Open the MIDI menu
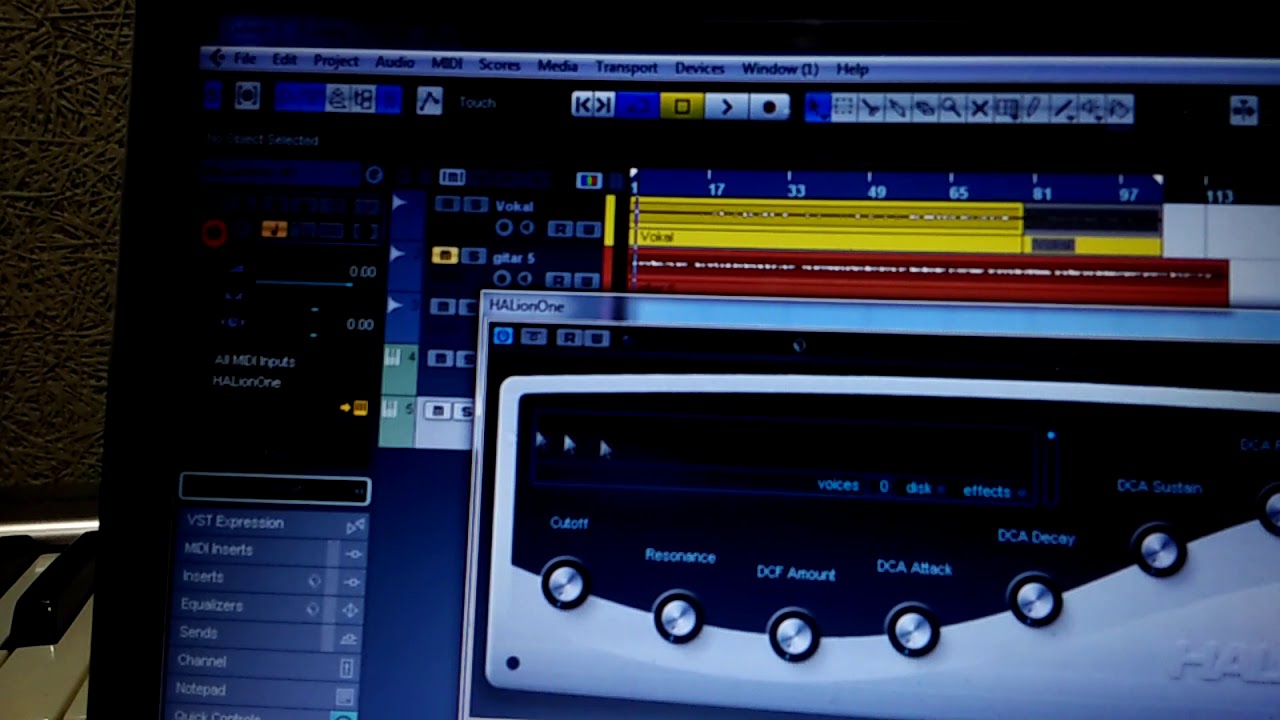The width and height of the screenshot is (1280, 720). point(447,63)
